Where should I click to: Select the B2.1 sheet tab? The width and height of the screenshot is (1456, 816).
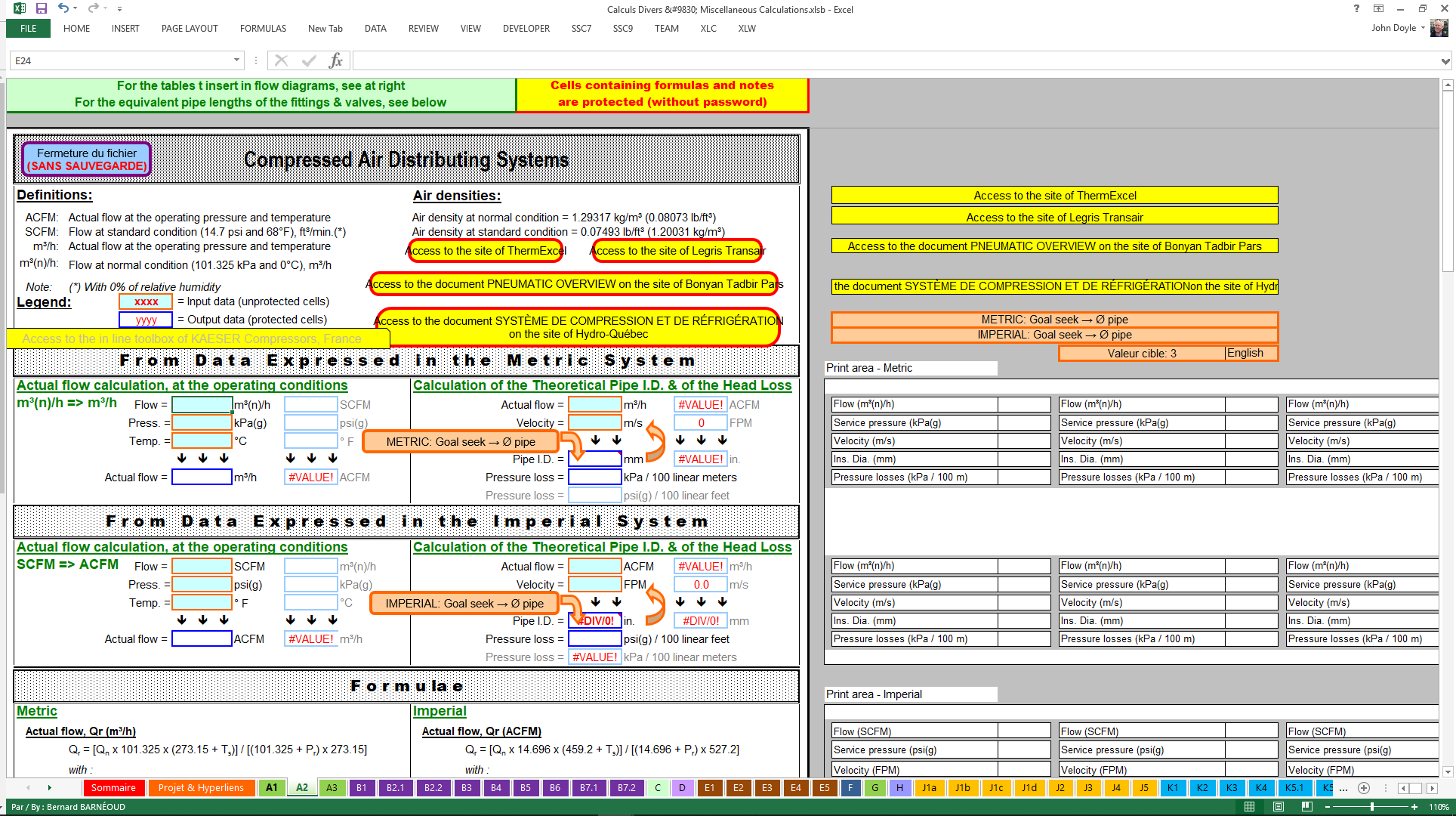point(395,788)
